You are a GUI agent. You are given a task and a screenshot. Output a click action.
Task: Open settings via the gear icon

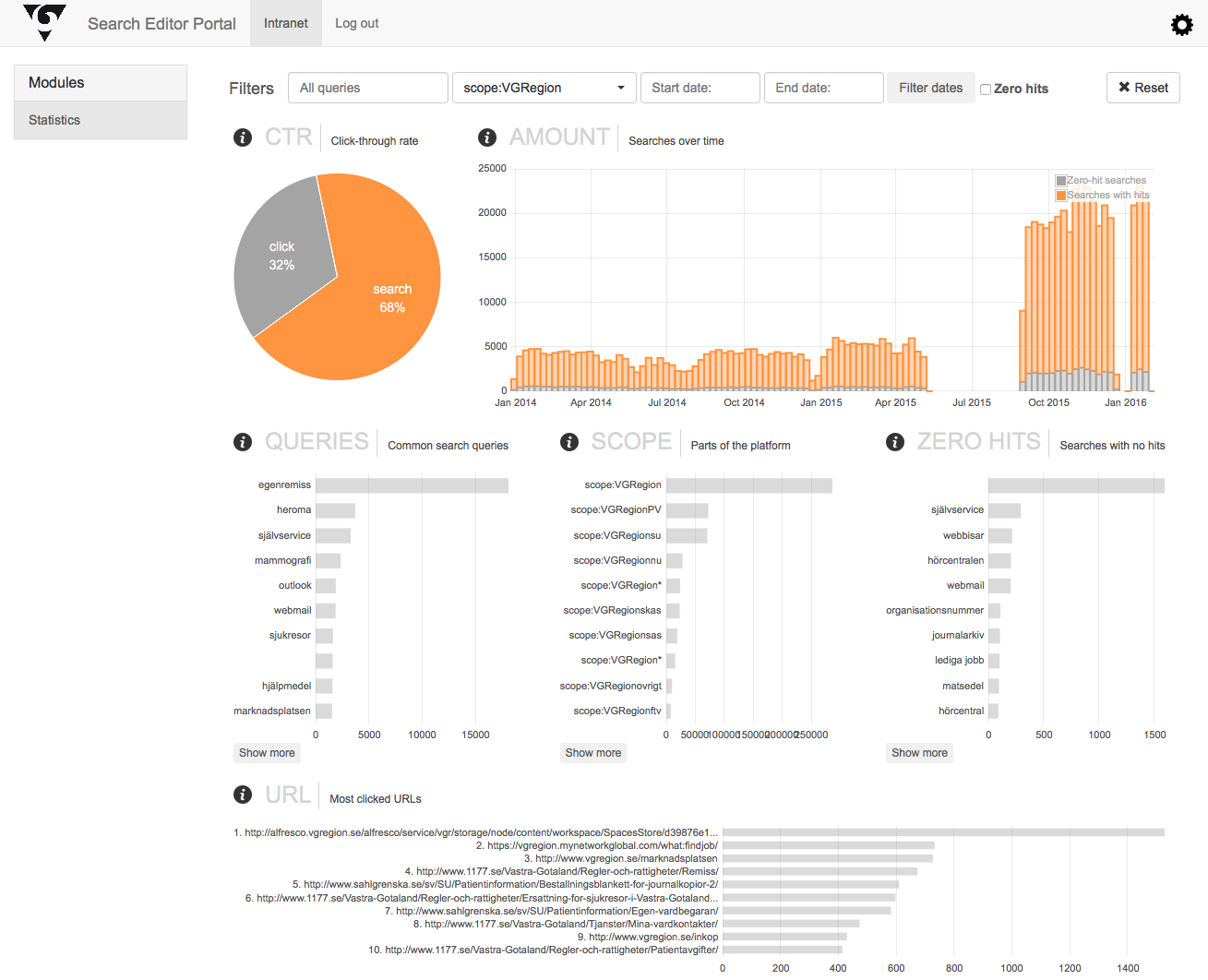1181,25
